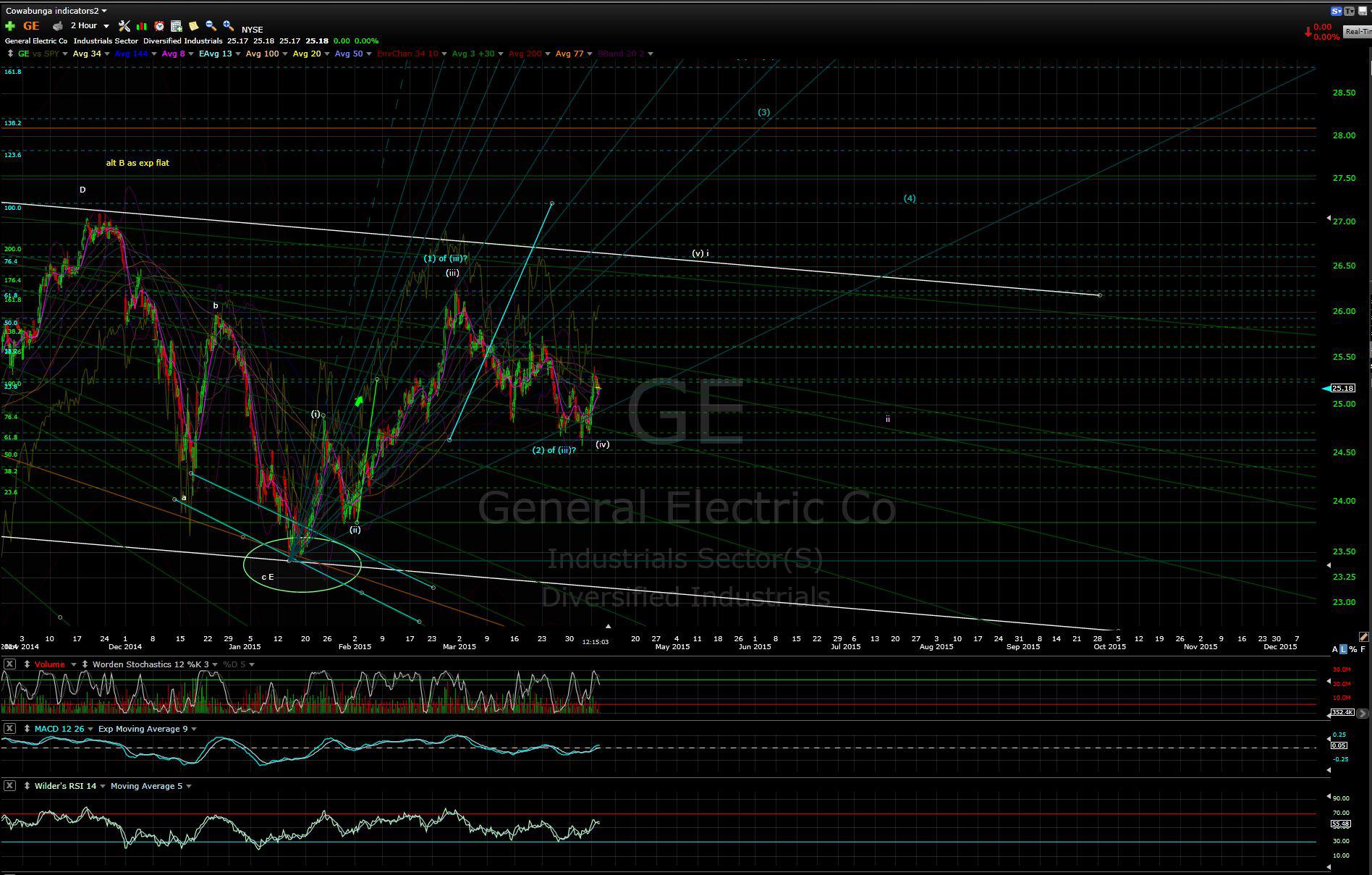Close the MACD pane with its X

9,729
